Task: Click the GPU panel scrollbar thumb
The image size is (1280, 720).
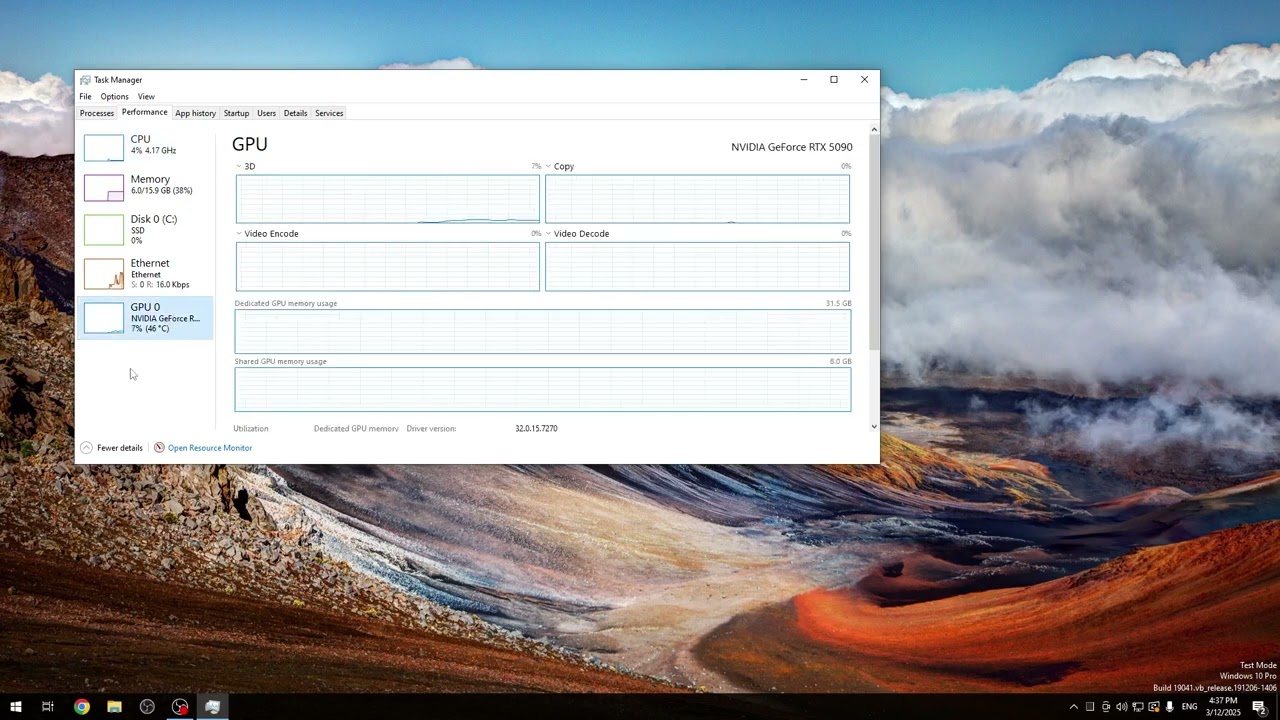Action: tap(874, 242)
